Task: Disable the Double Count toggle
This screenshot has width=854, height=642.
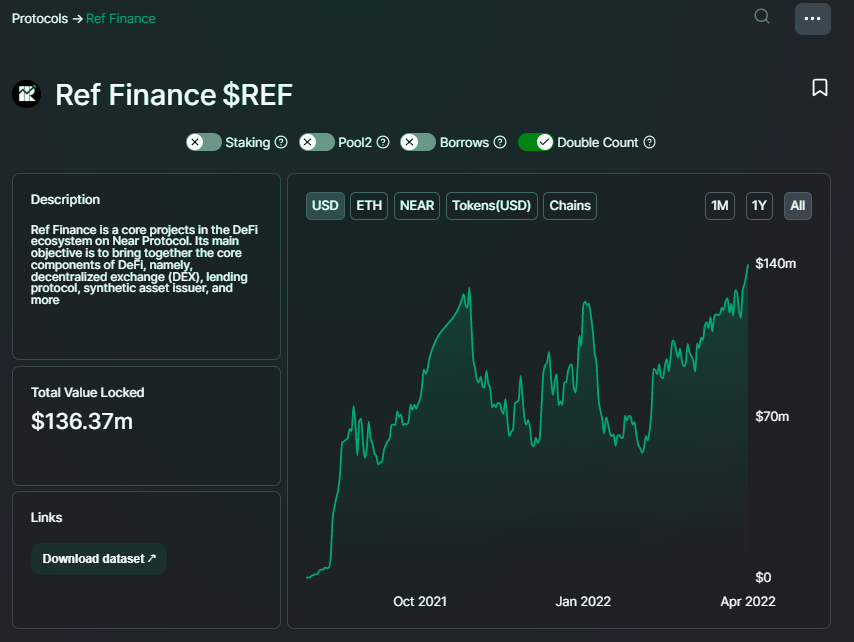Action: click(x=535, y=142)
